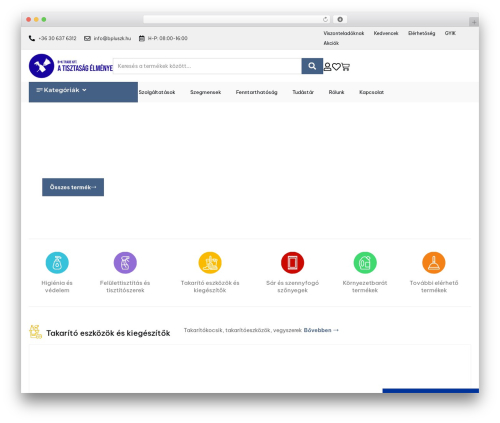The width and height of the screenshot is (500, 423).
Task: Expand the Kategóriák dropdown menu
Action: point(83,92)
